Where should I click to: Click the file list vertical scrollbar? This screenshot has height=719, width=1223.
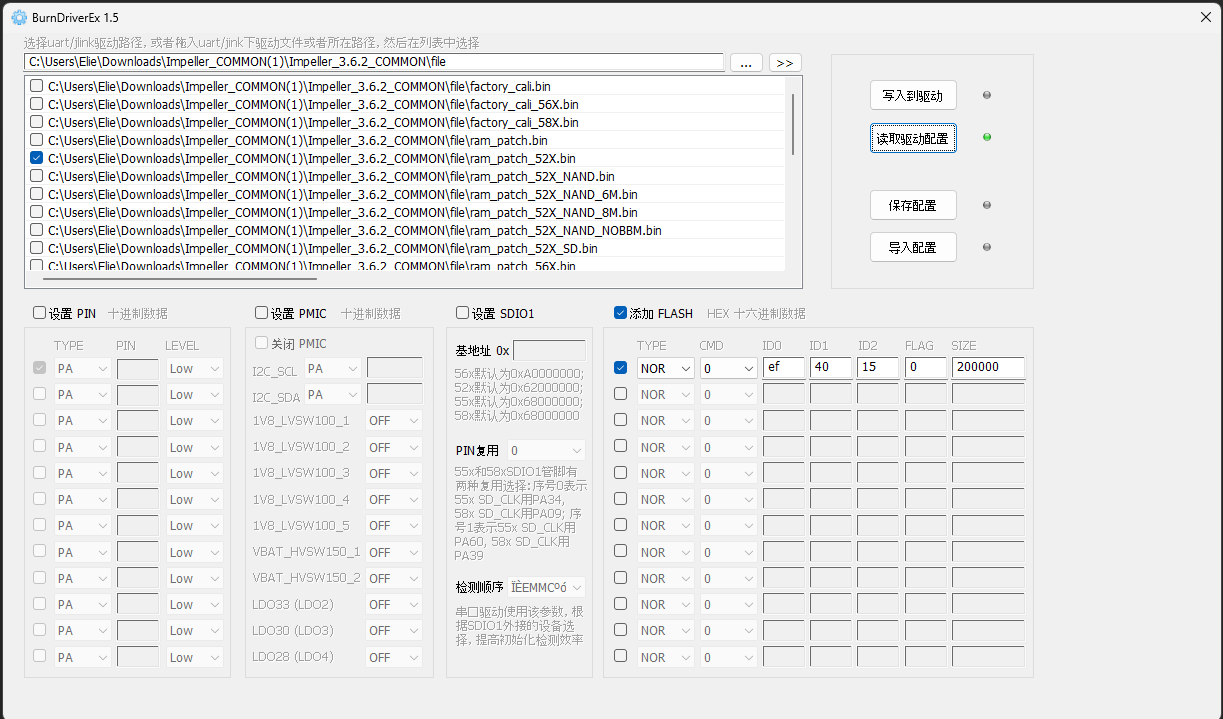(793, 124)
